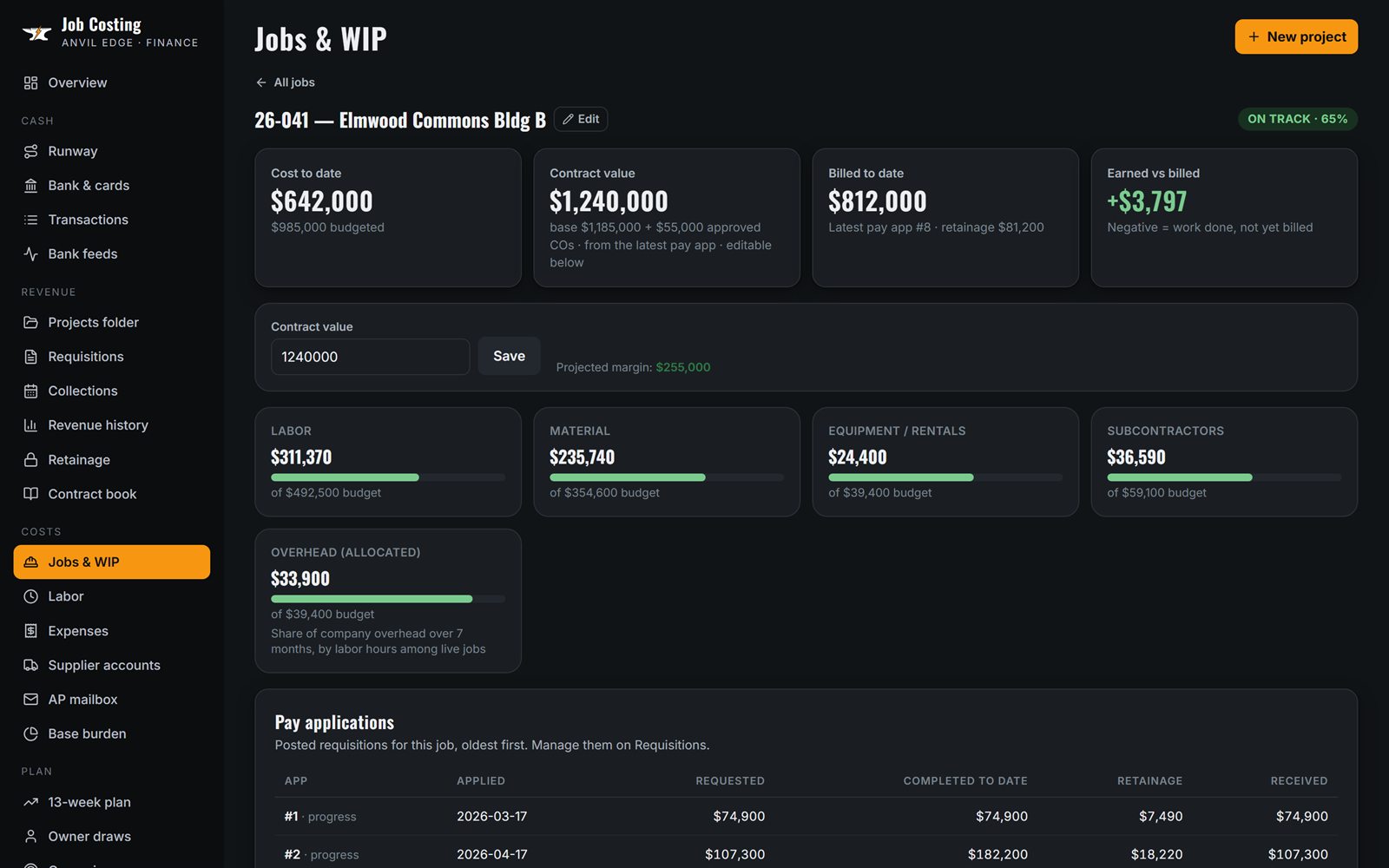
Task: Go back to All jobs
Action: [285, 82]
